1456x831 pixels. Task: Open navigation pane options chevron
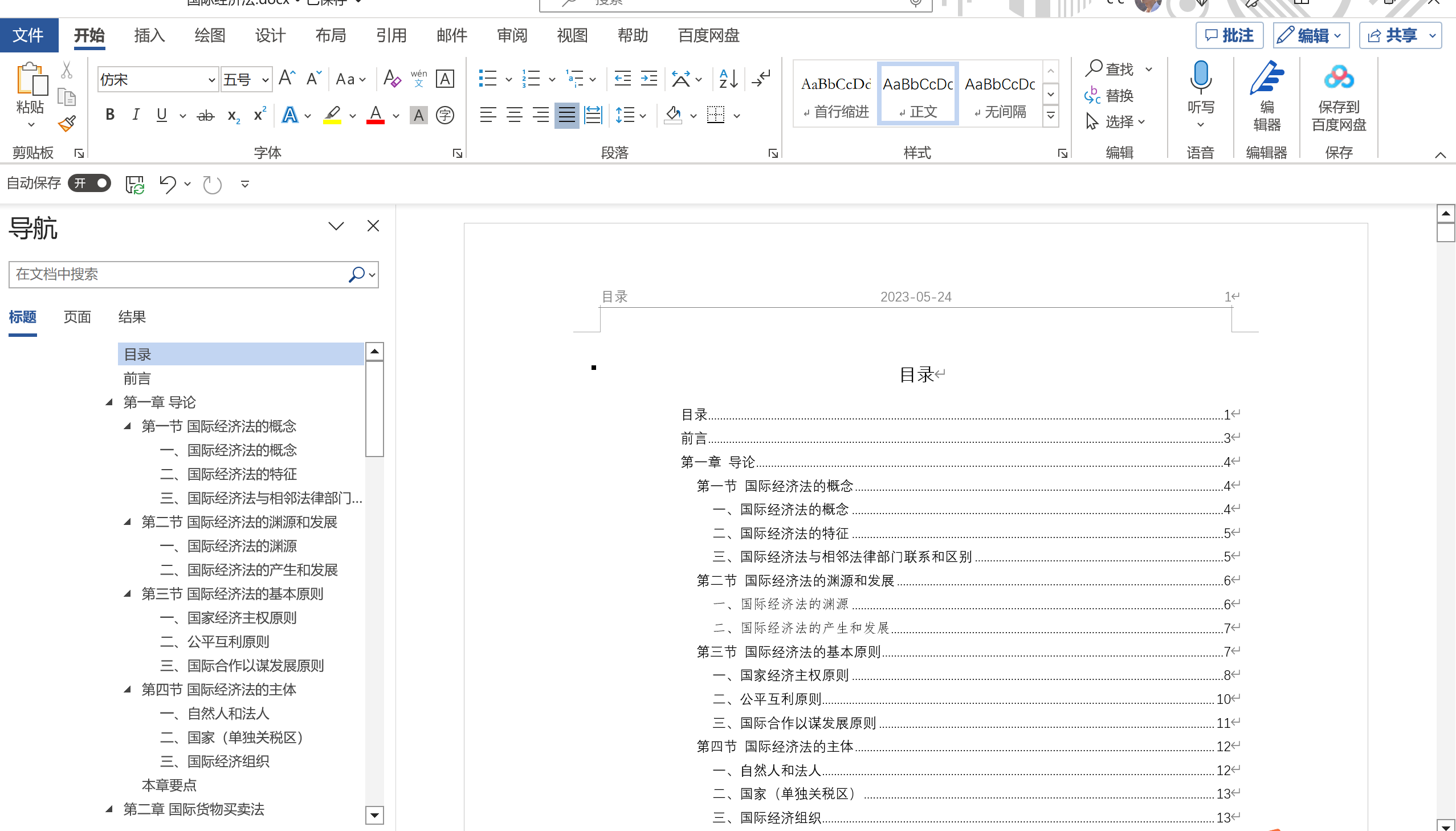[336, 226]
